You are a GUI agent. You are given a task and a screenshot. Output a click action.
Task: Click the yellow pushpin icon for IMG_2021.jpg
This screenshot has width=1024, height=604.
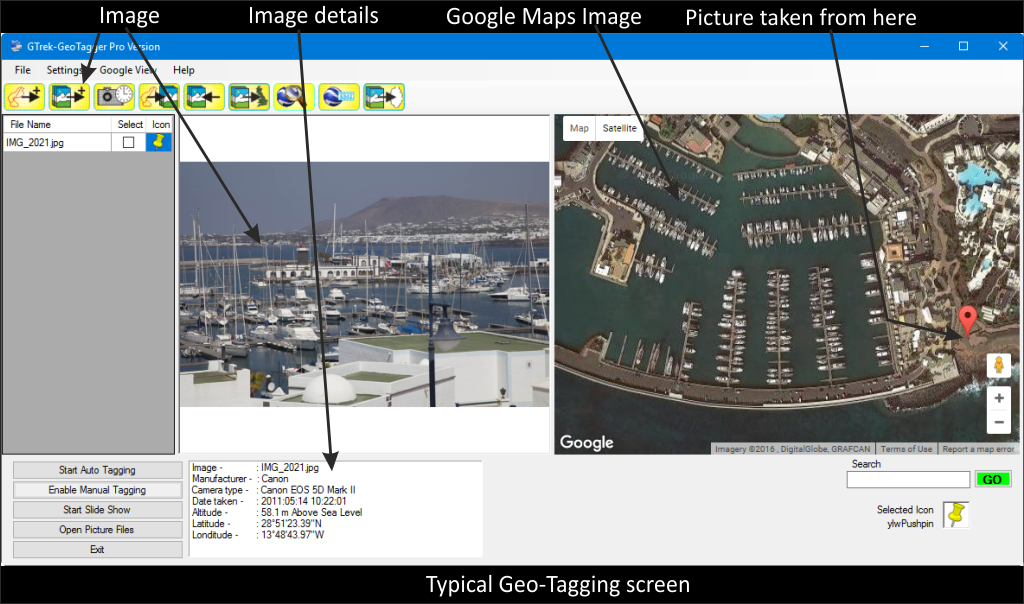click(160, 143)
